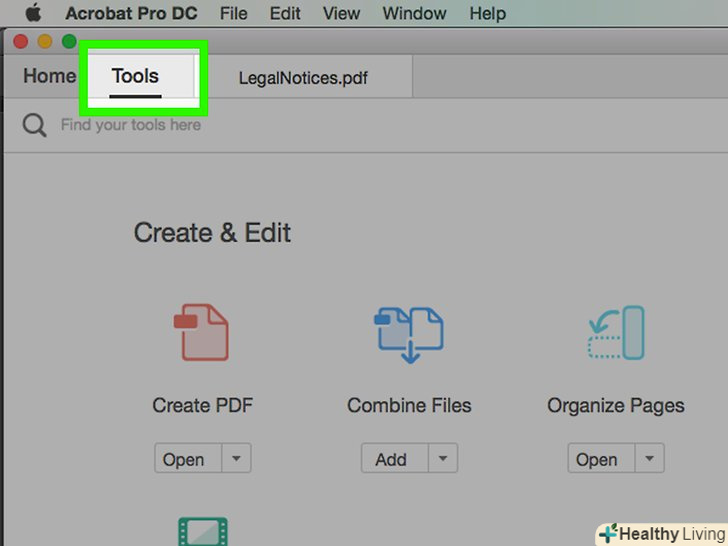Click the Combine Files label
This screenshot has width=728, height=546.
(409, 405)
